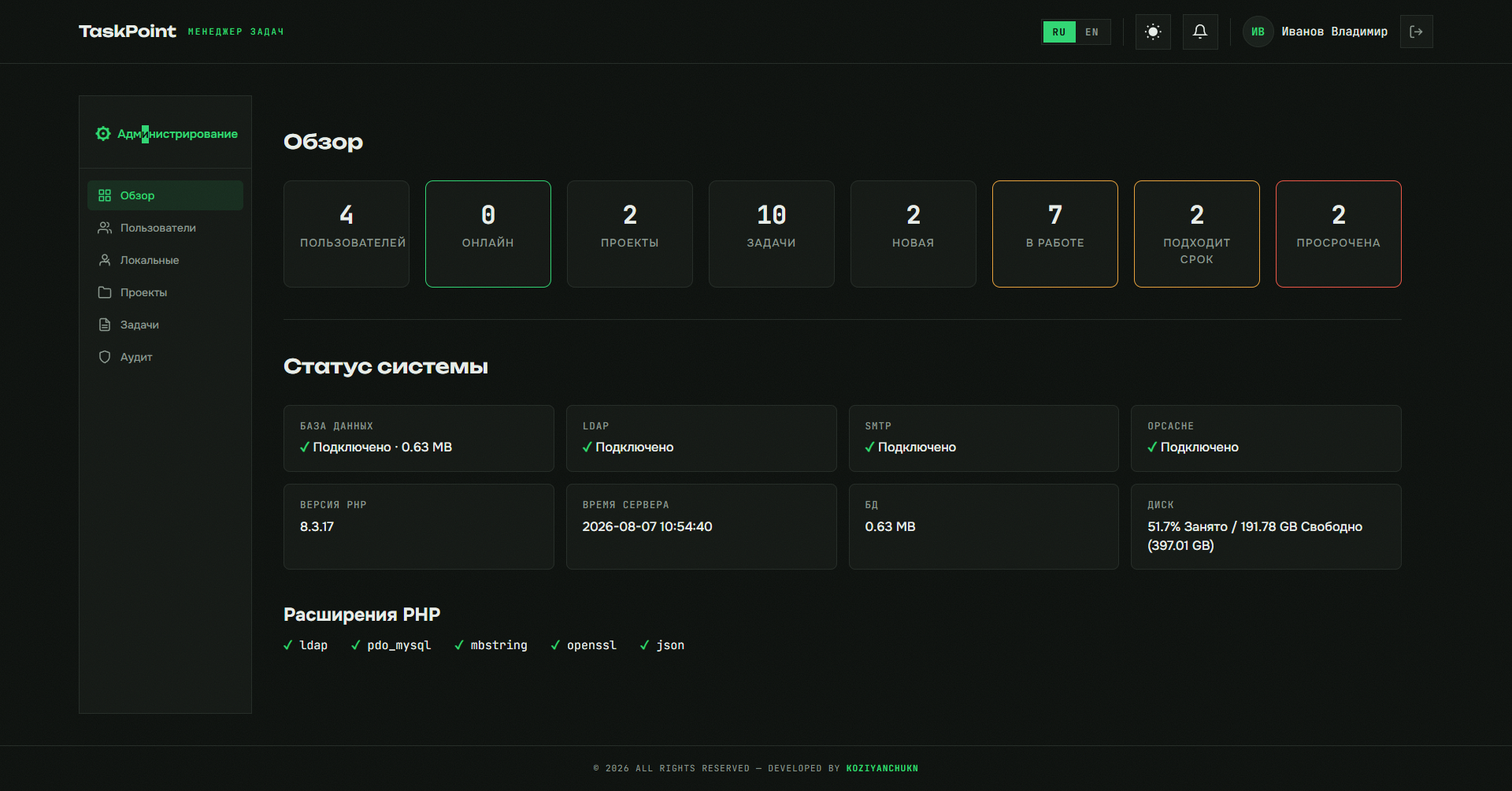
Task: Click server time 2026-08-07 10:54:40
Action: click(x=647, y=526)
